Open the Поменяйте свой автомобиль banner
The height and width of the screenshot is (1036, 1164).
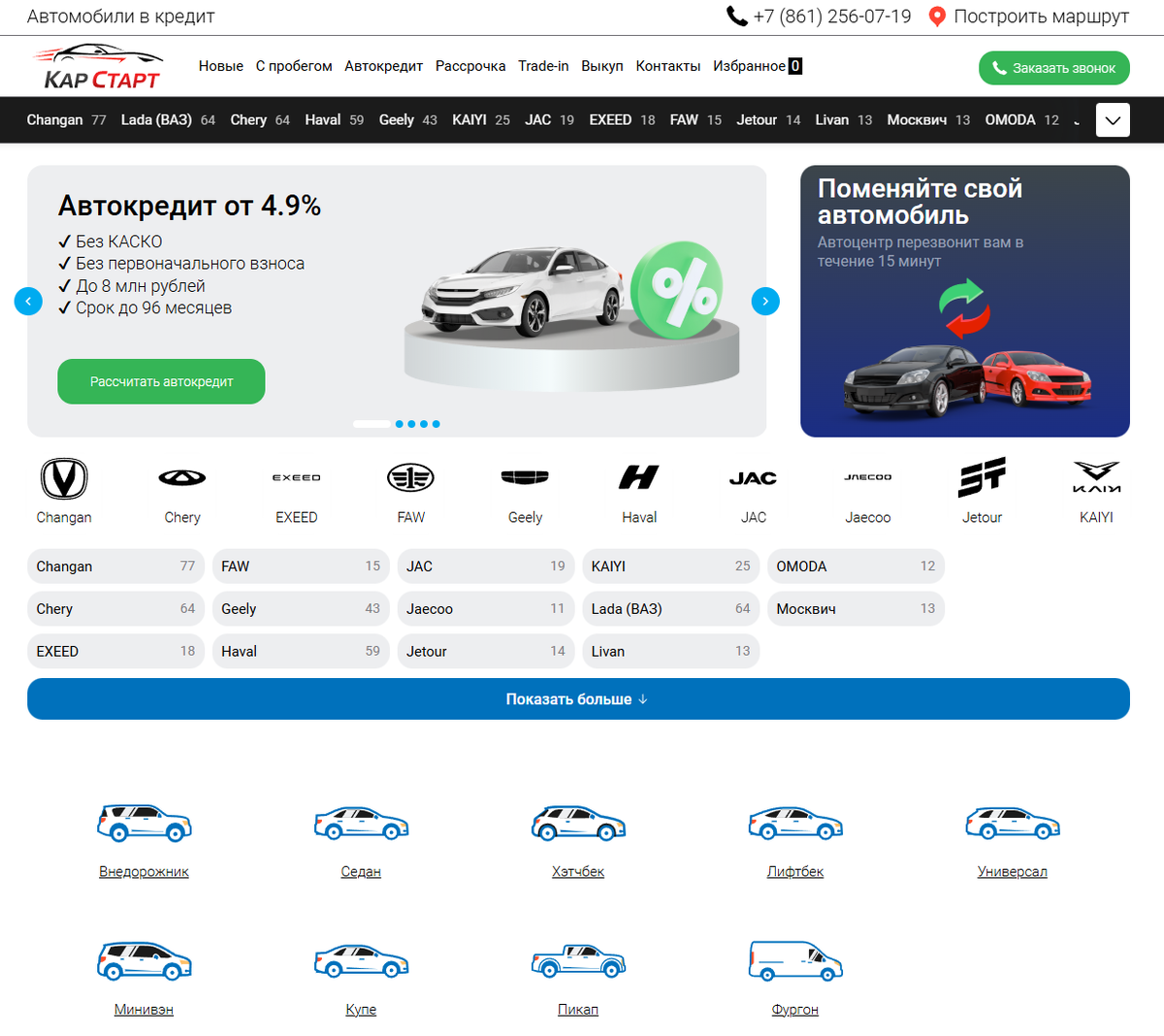pyautogui.click(x=965, y=301)
